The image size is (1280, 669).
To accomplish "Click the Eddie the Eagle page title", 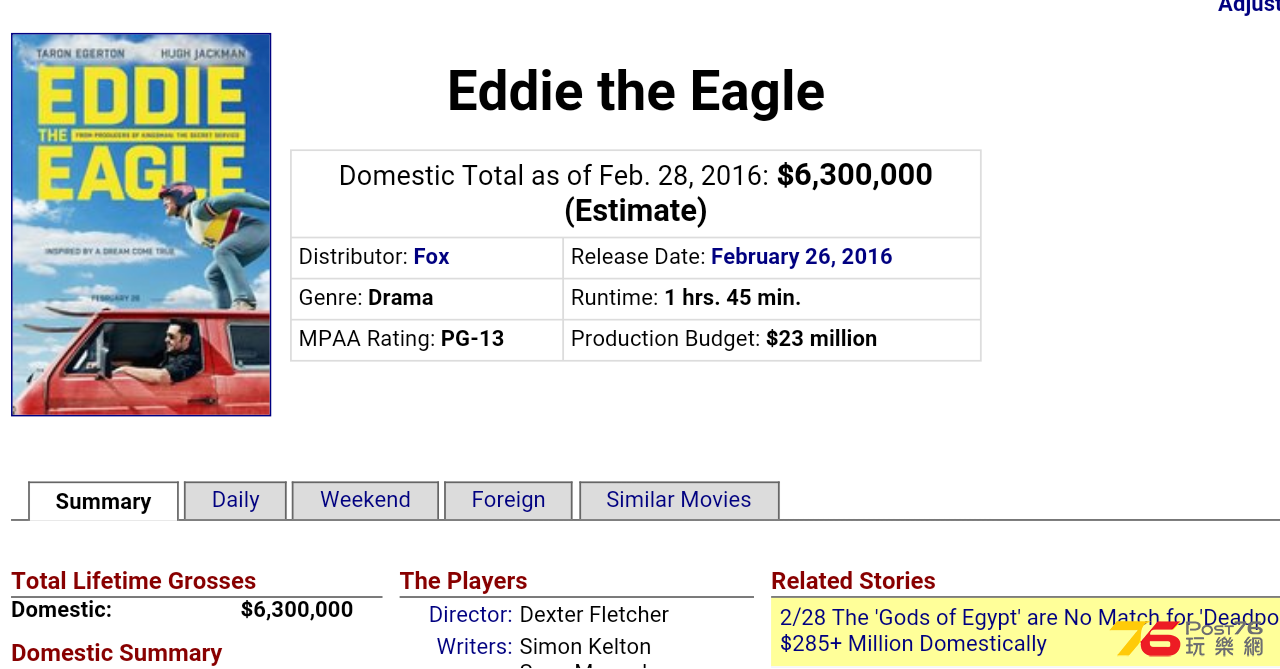I will [x=636, y=91].
